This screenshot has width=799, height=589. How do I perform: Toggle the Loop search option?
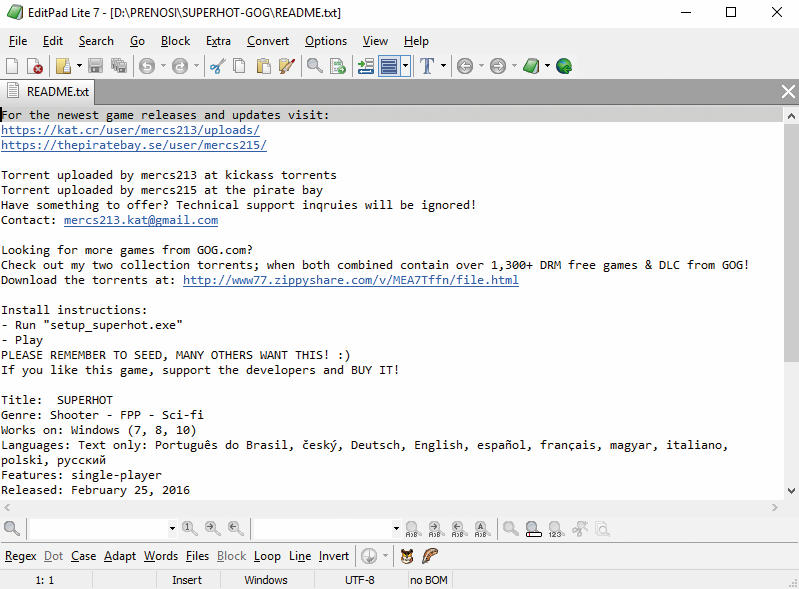pos(268,556)
